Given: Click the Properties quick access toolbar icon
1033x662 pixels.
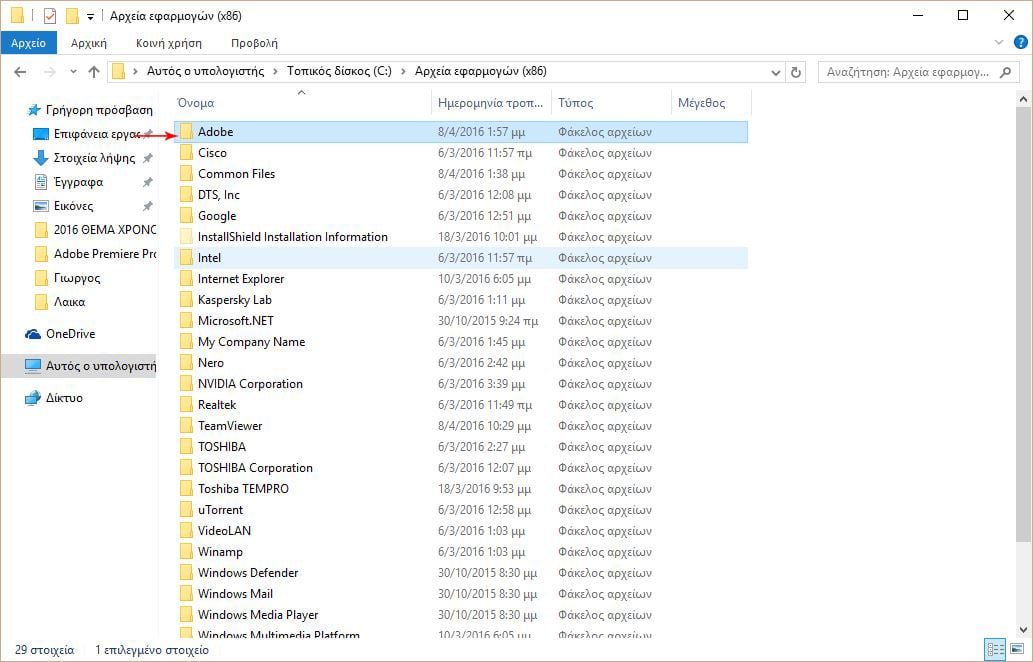Looking at the screenshot, I should (50, 16).
